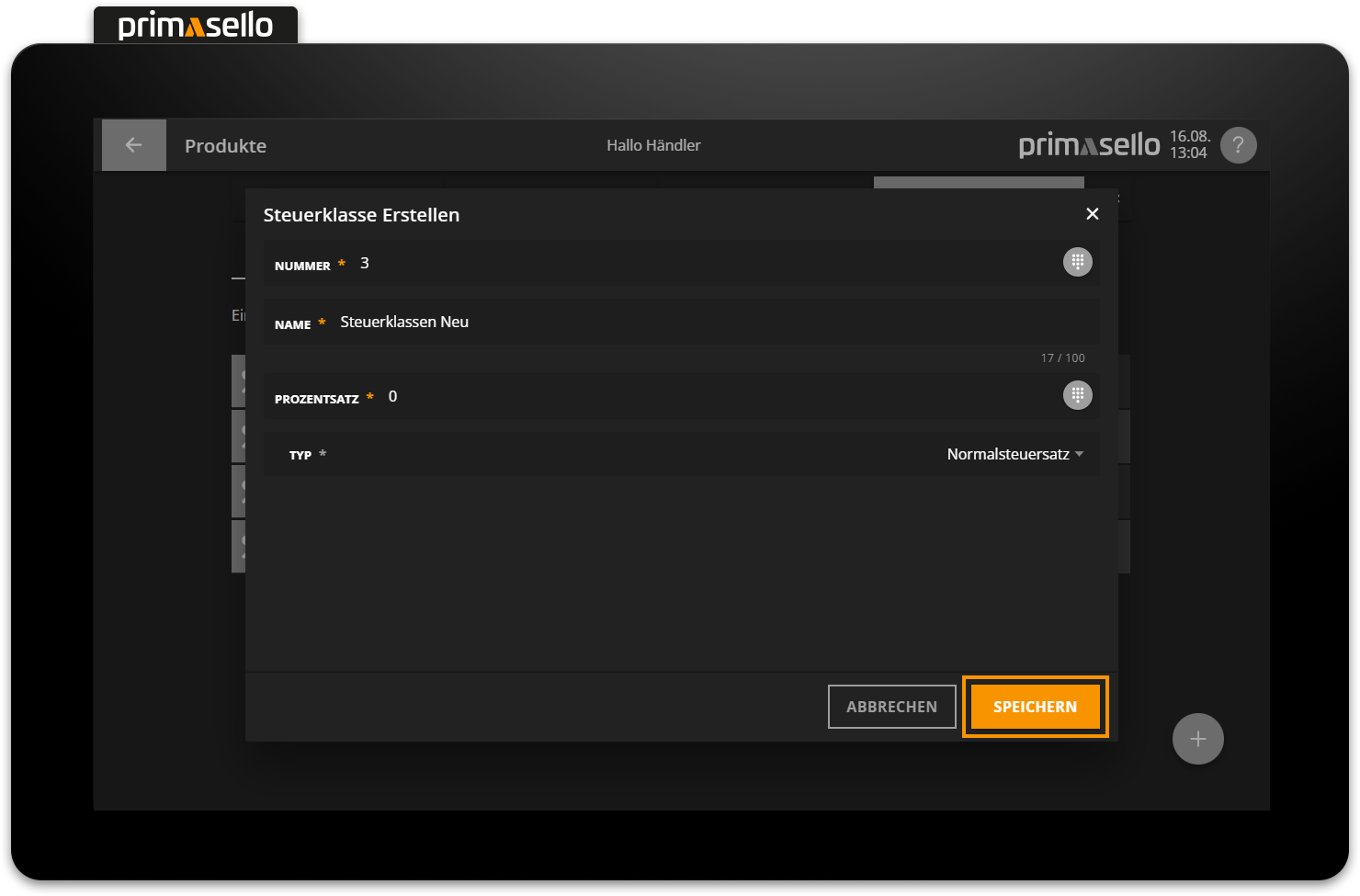Click the primasello logo beside the date
Screen dimensions: 1360x896
(x=1089, y=145)
